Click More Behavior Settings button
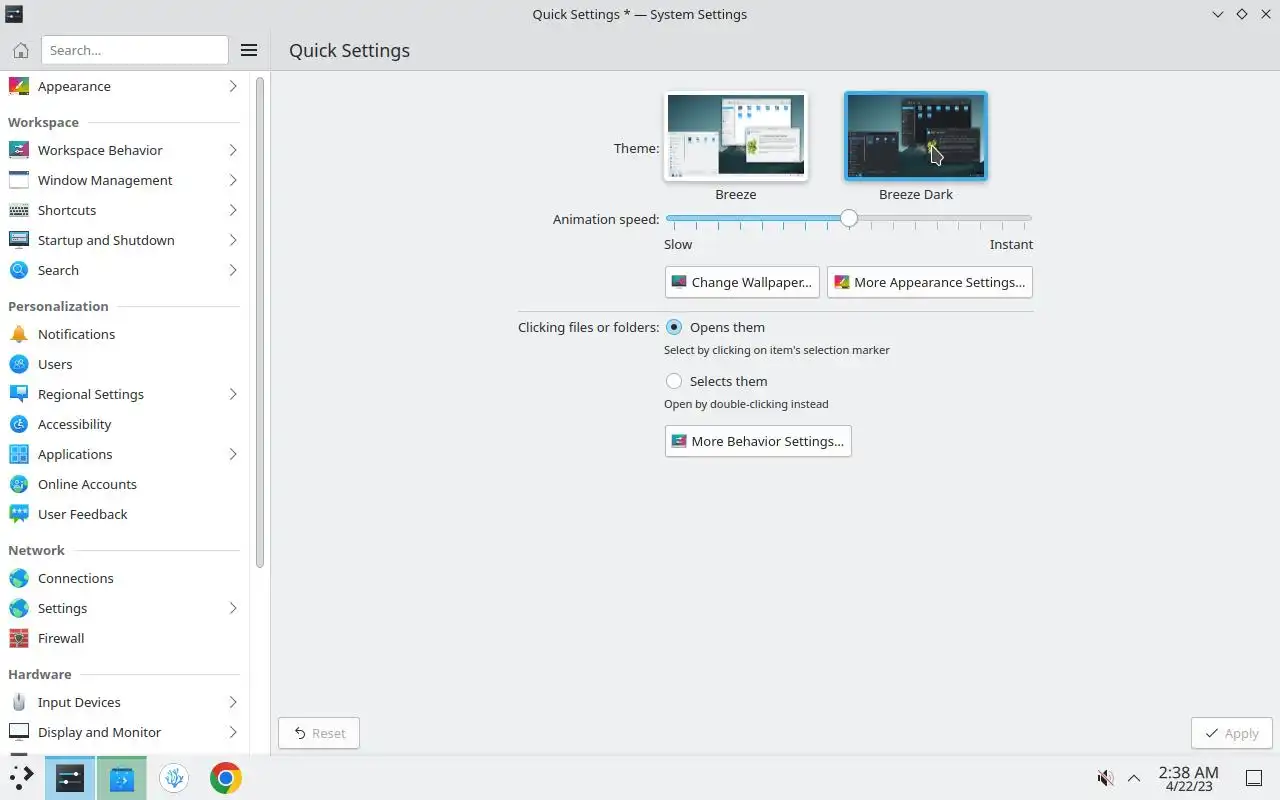Viewport: 1280px width, 800px height. (758, 441)
